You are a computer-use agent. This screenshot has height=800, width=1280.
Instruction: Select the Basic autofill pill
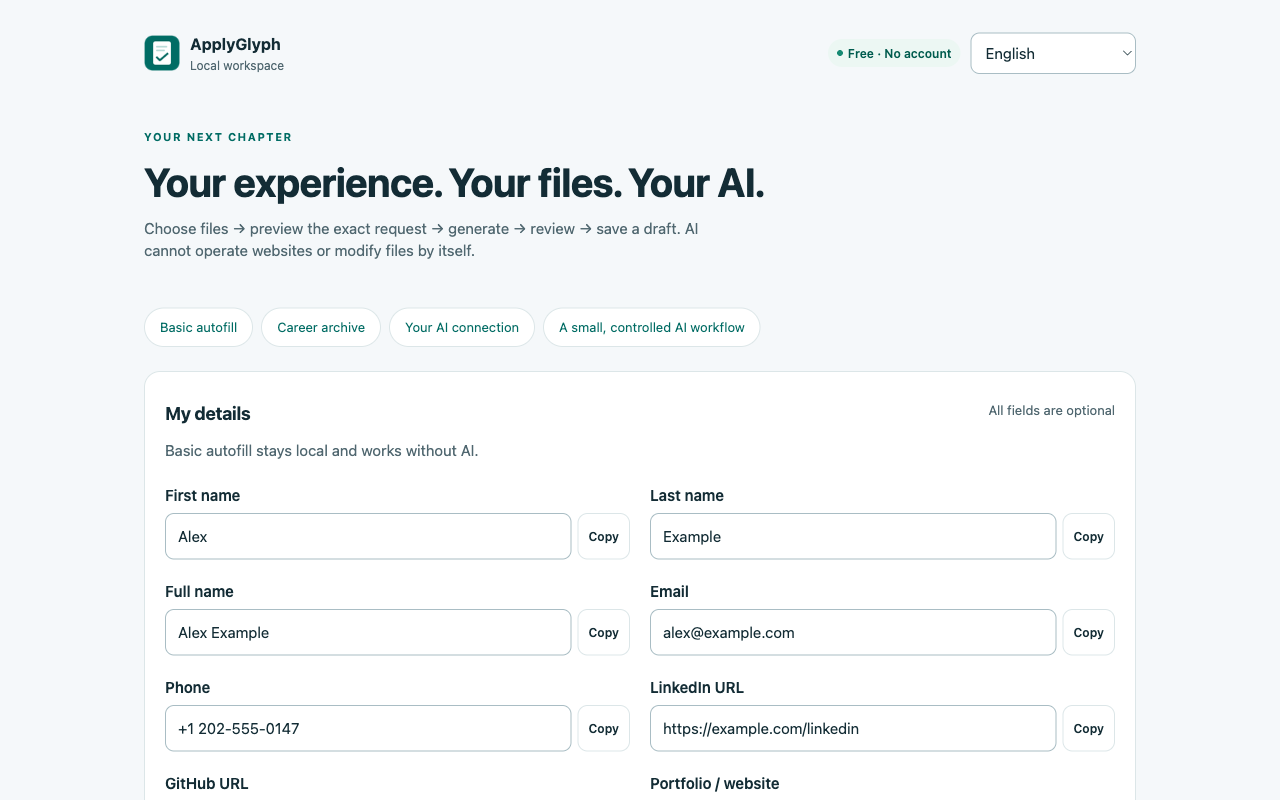click(198, 327)
